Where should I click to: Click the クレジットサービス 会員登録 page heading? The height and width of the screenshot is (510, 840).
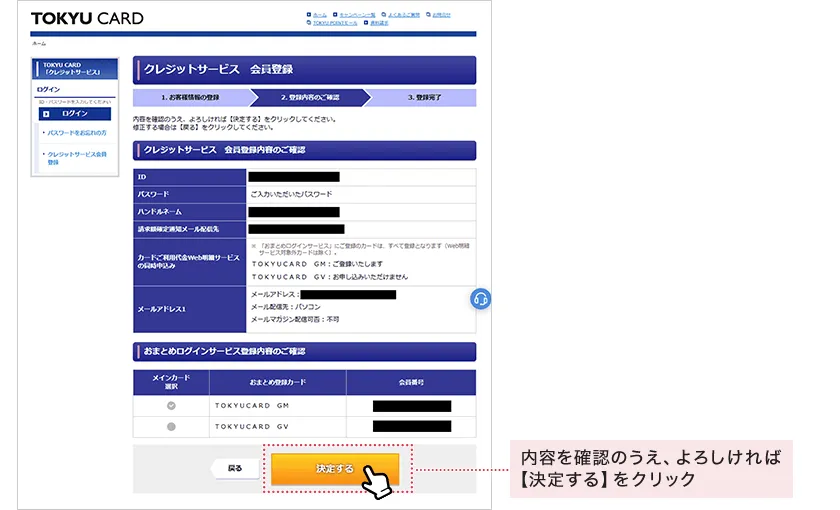point(304,70)
